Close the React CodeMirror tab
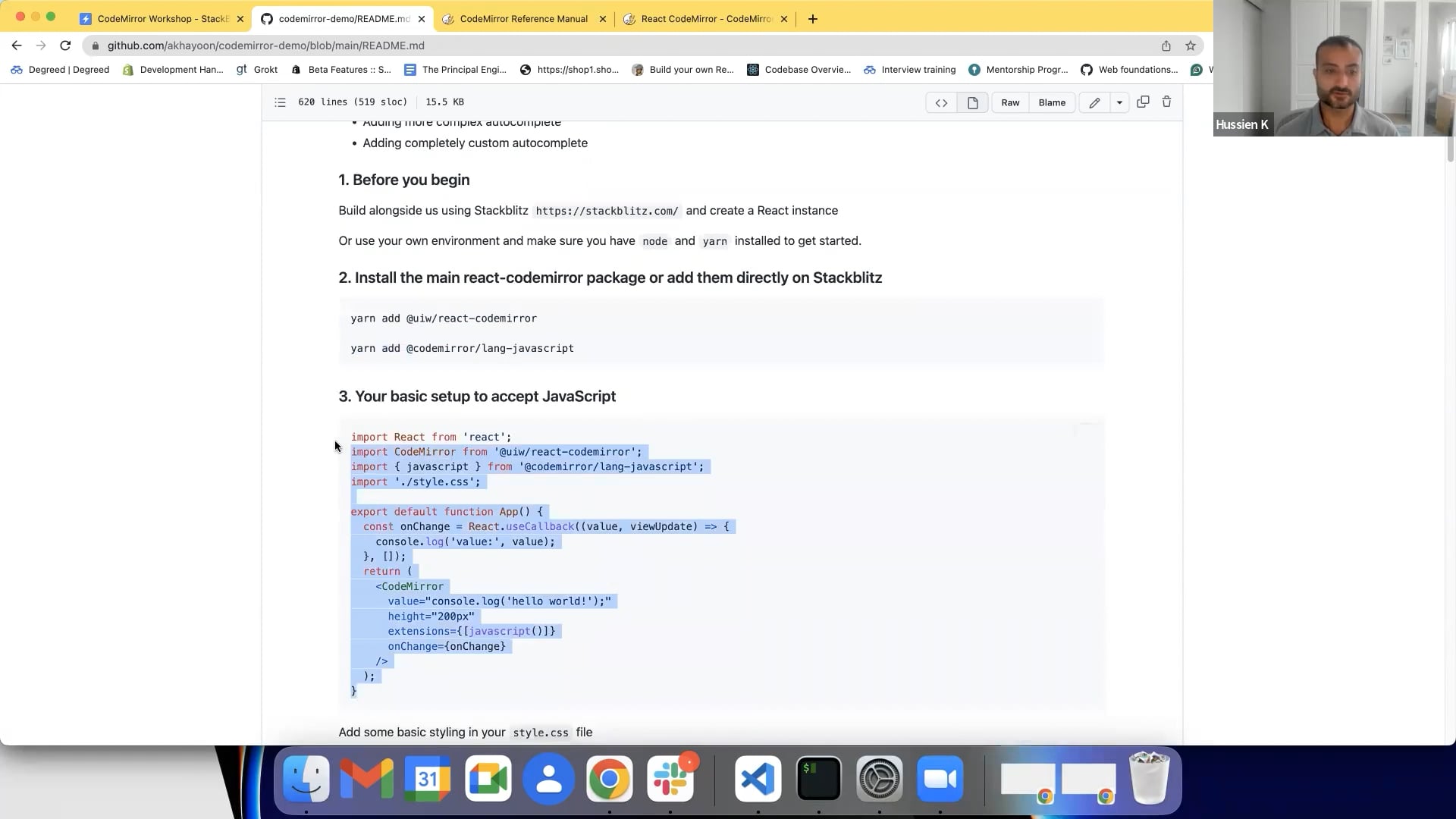The image size is (1456, 819). click(x=784, y=19)
